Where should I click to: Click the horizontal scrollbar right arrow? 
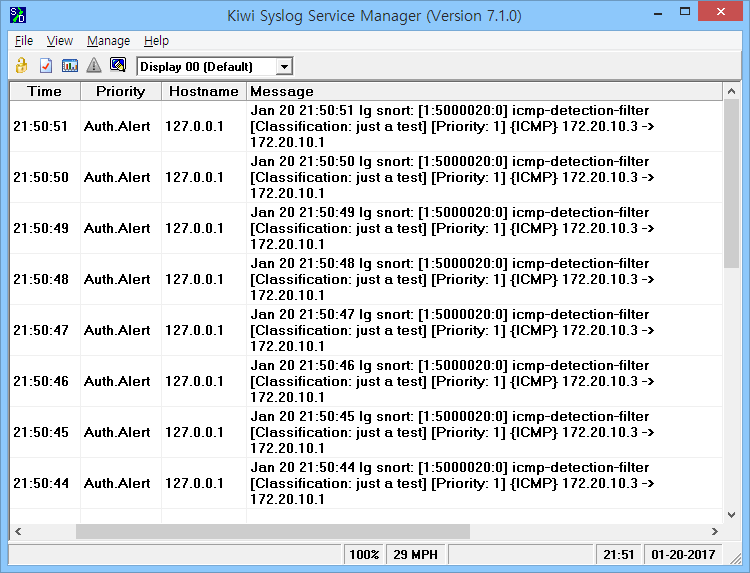tap(715, 531)
